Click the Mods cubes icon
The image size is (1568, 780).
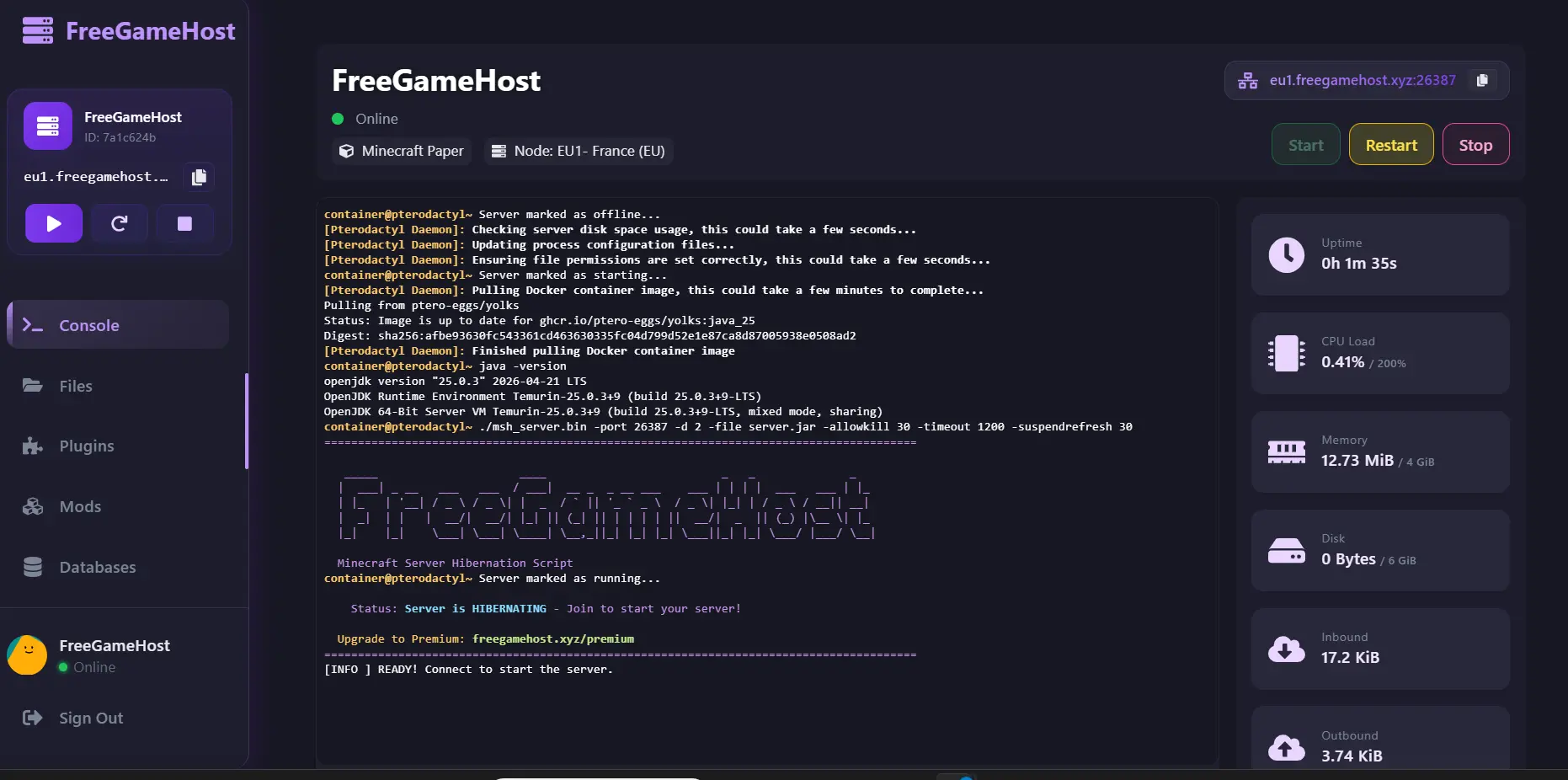(x=33, y=506)
